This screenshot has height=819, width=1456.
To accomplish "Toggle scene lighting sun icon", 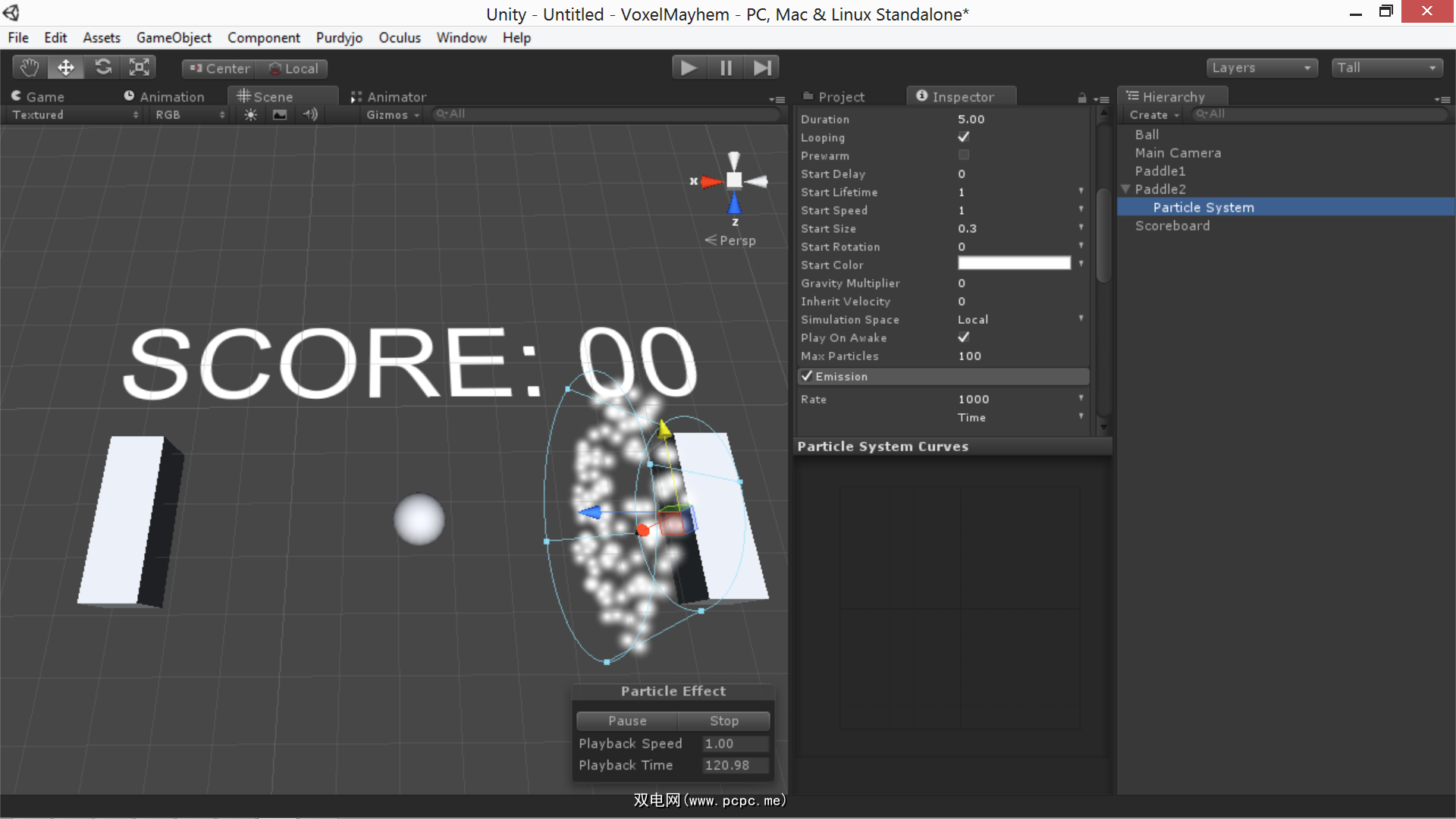I will 250,115.
